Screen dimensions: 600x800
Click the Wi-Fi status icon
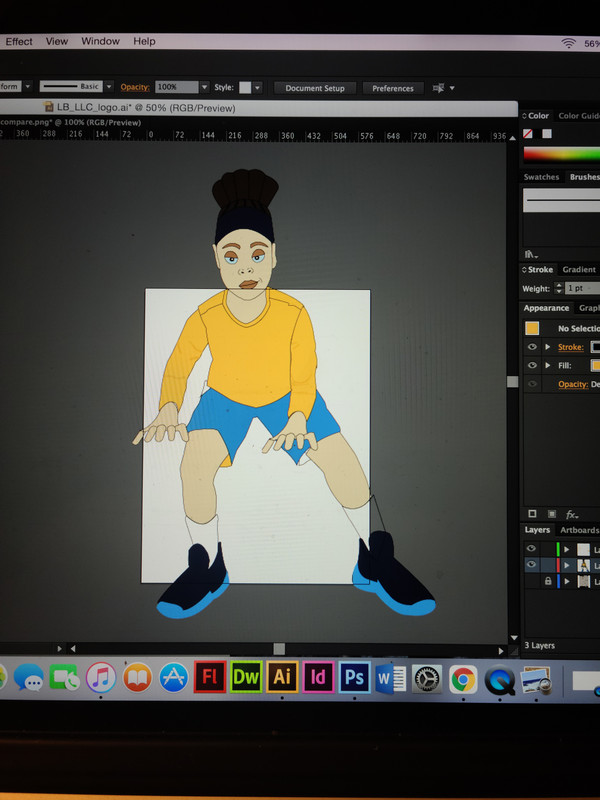[568, 43]
